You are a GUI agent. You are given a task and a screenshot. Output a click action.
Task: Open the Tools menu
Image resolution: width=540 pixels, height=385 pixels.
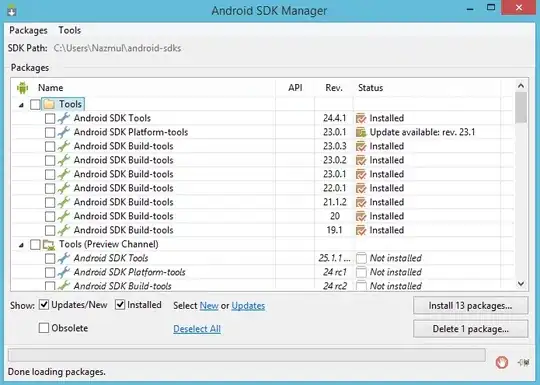click(70, 30)
